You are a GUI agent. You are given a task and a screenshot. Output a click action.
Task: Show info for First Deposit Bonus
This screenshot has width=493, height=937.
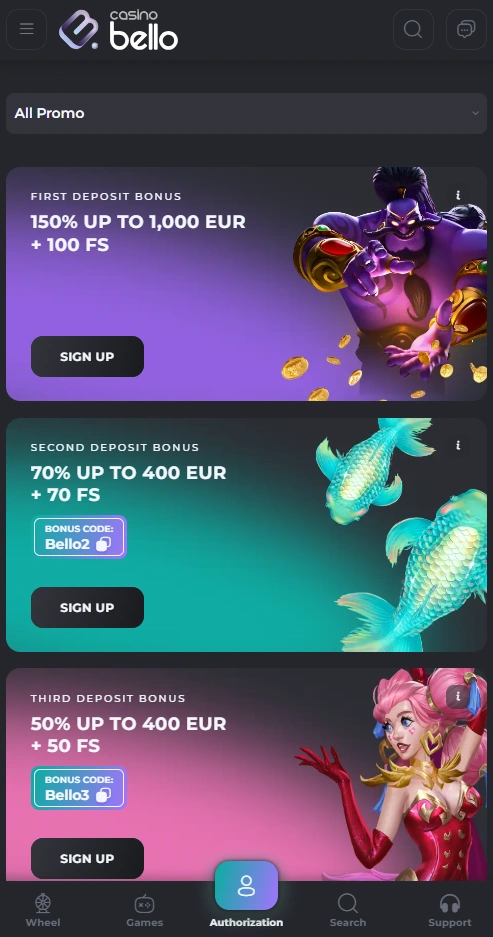pos(458,195)
